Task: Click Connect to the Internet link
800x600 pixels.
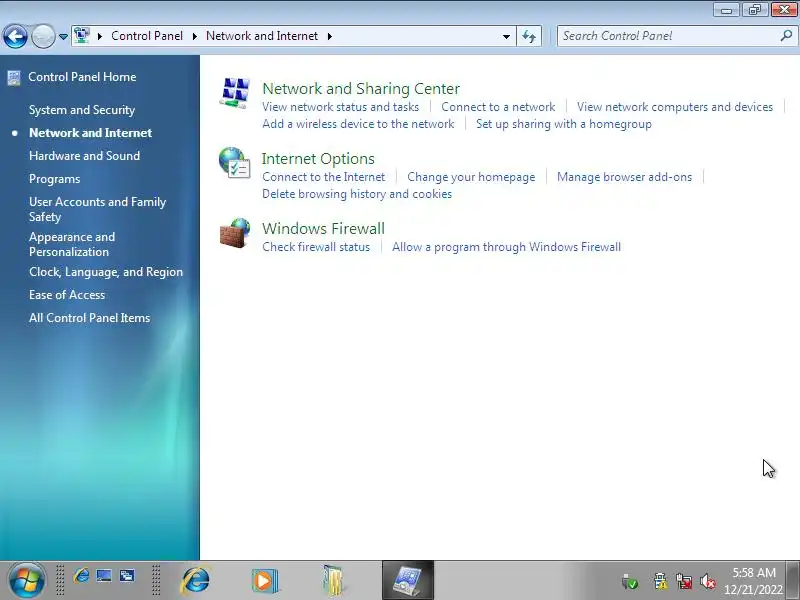Action: pos(323,177)
